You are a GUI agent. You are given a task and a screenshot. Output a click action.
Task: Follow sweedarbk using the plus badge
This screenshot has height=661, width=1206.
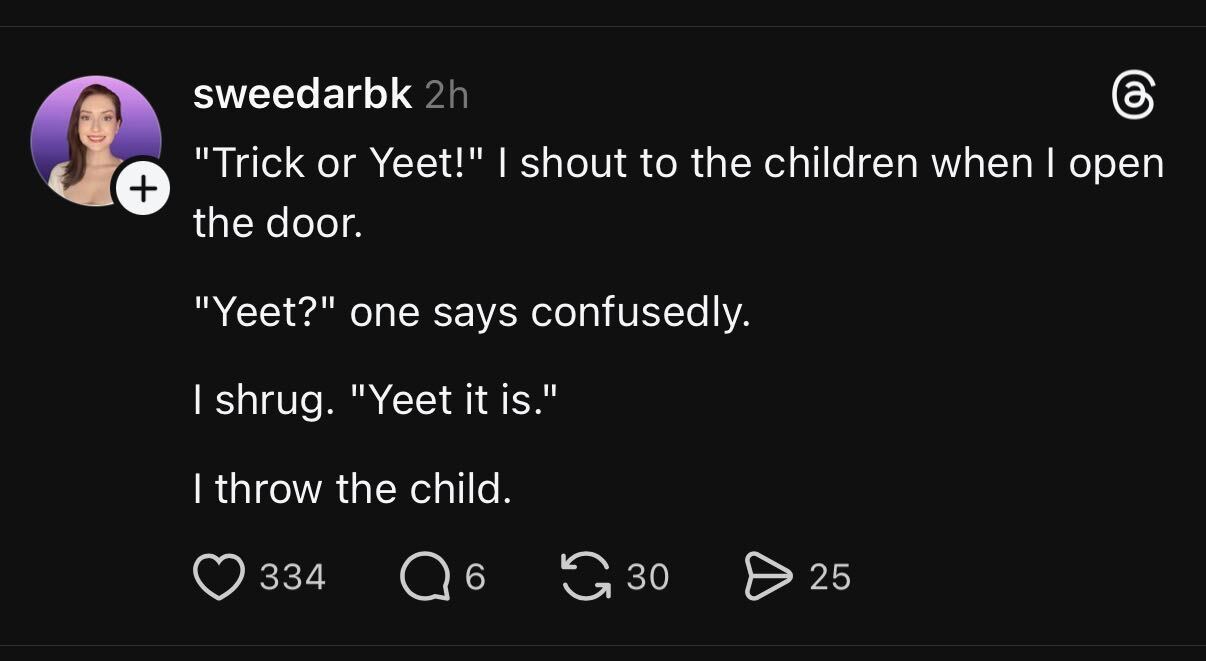coord(143,188)
